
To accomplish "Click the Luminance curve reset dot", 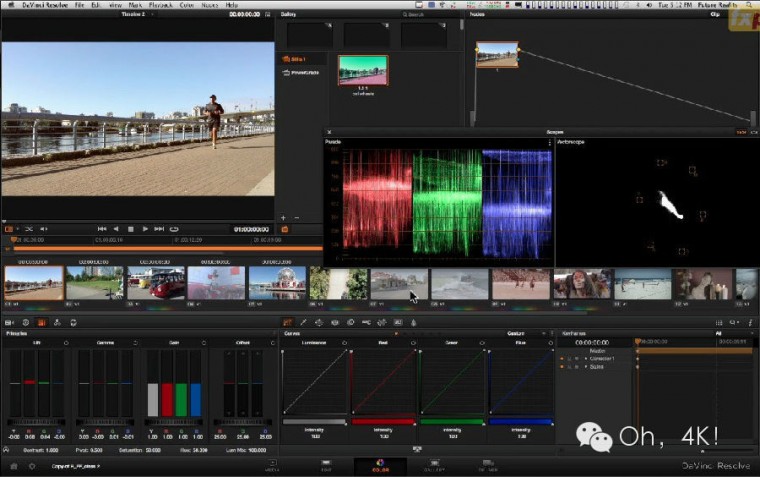I will [345, 342].
